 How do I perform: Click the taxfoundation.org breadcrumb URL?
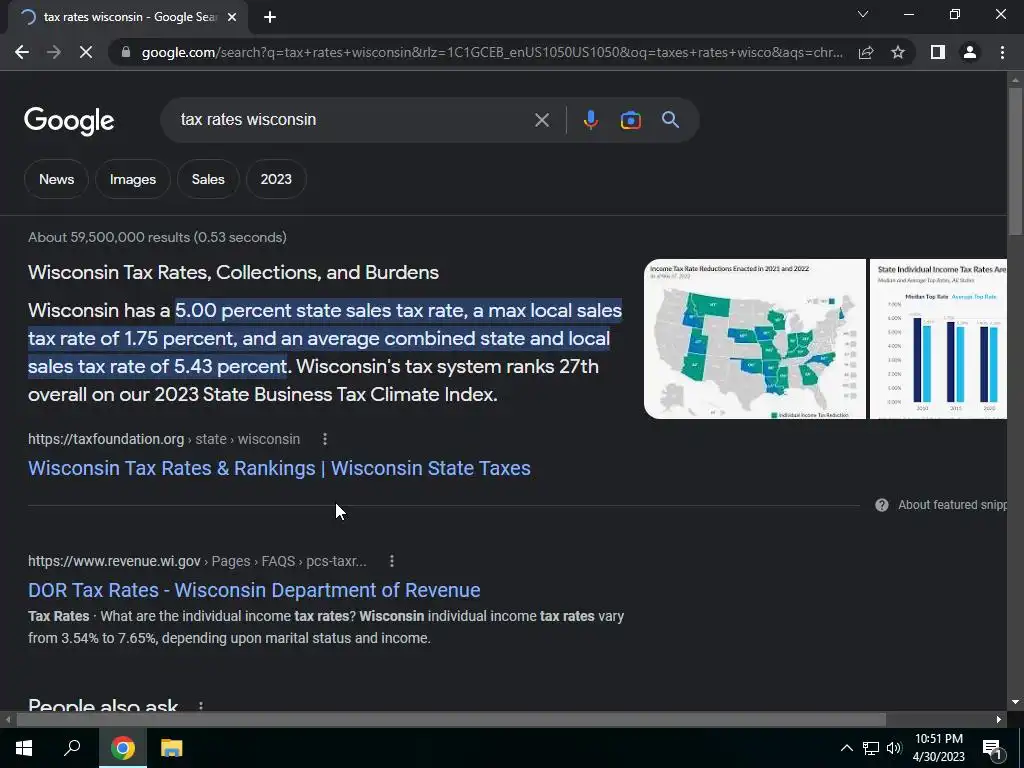click(x=164, y=440)
